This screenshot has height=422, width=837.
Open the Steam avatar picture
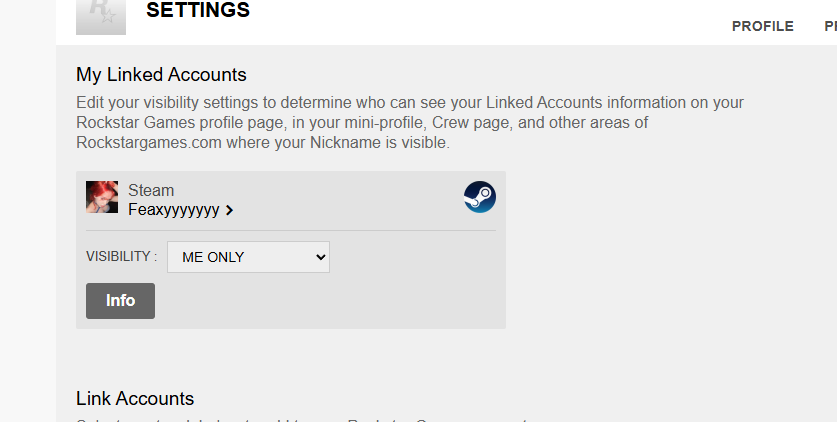tap(102, 197)
